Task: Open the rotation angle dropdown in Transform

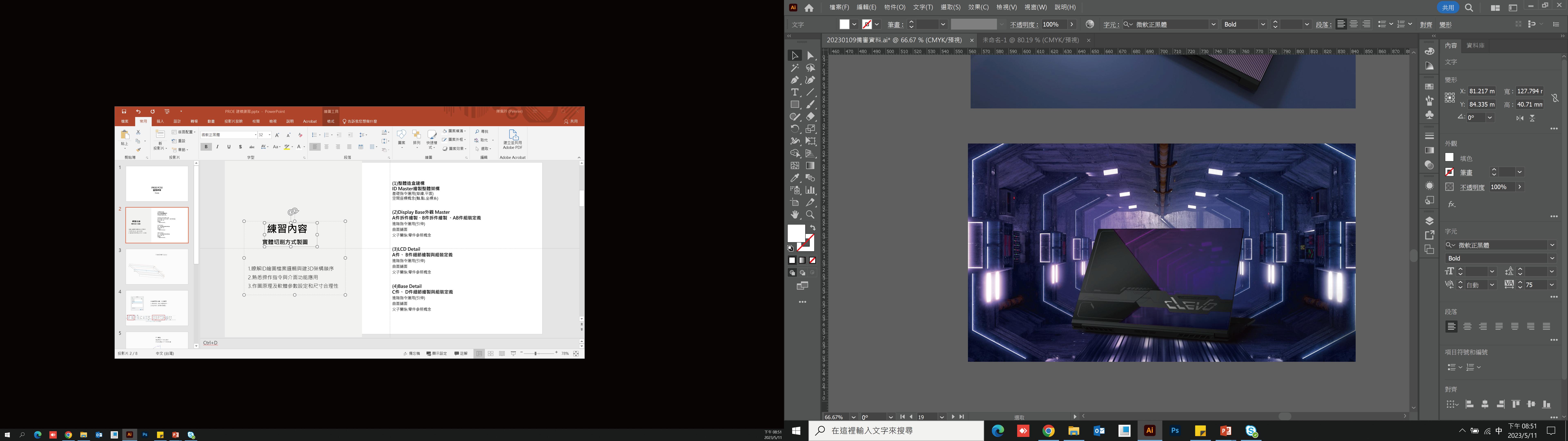Action: coord(1489,118)
